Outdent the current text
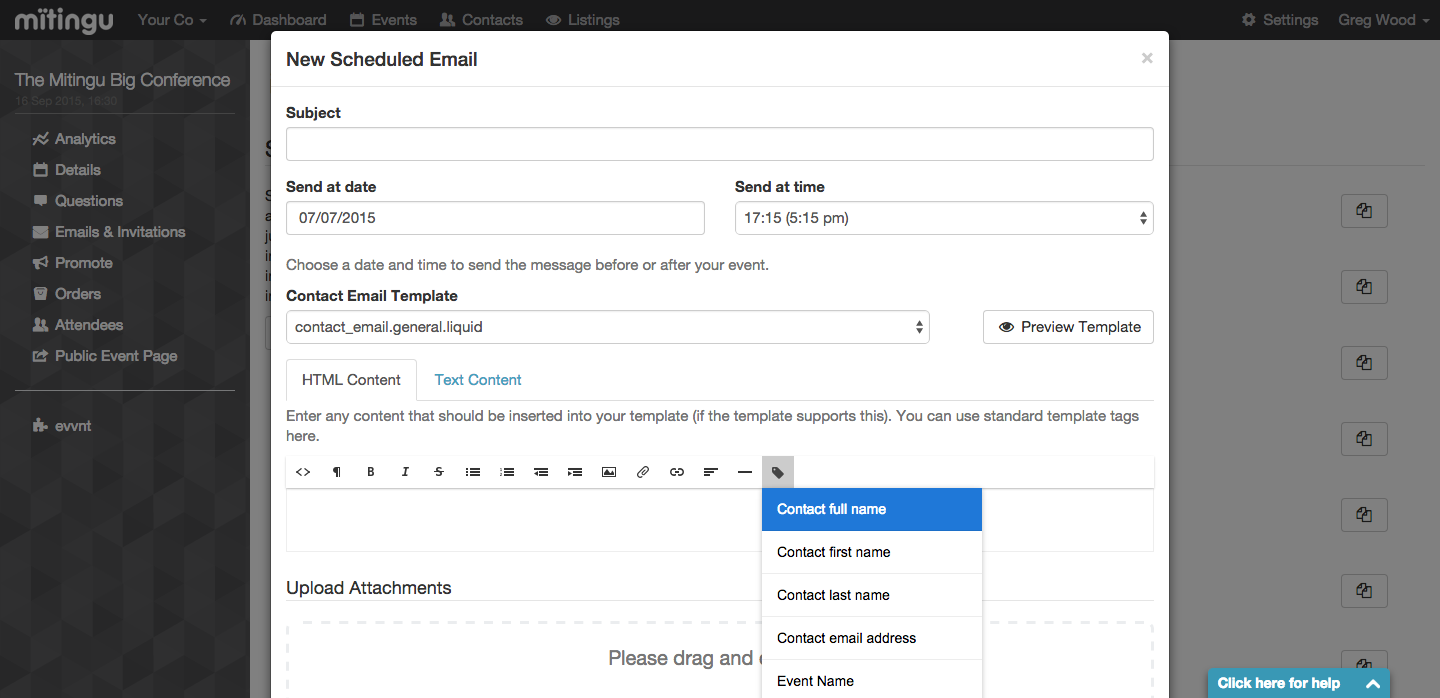The height and width of the screenshot is (698, 1440). (541, 472)
